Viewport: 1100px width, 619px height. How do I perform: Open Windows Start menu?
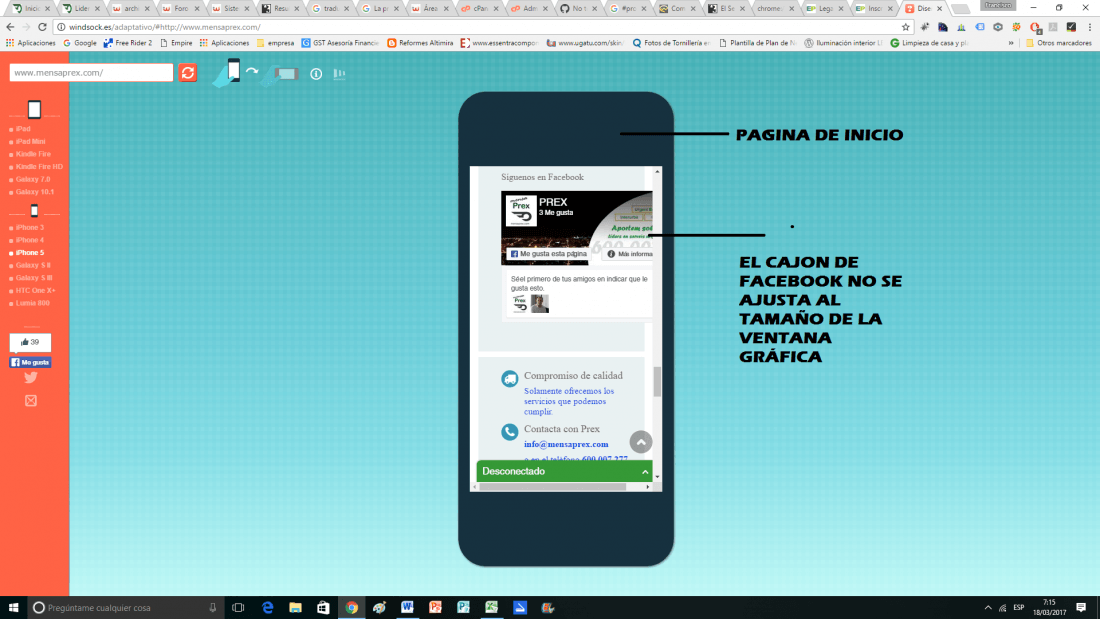tap(13, 608)
